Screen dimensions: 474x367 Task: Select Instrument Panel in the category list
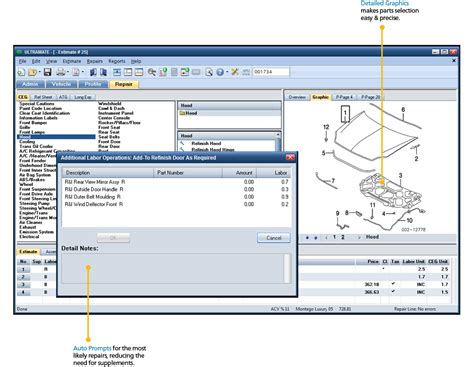(116, 113)
